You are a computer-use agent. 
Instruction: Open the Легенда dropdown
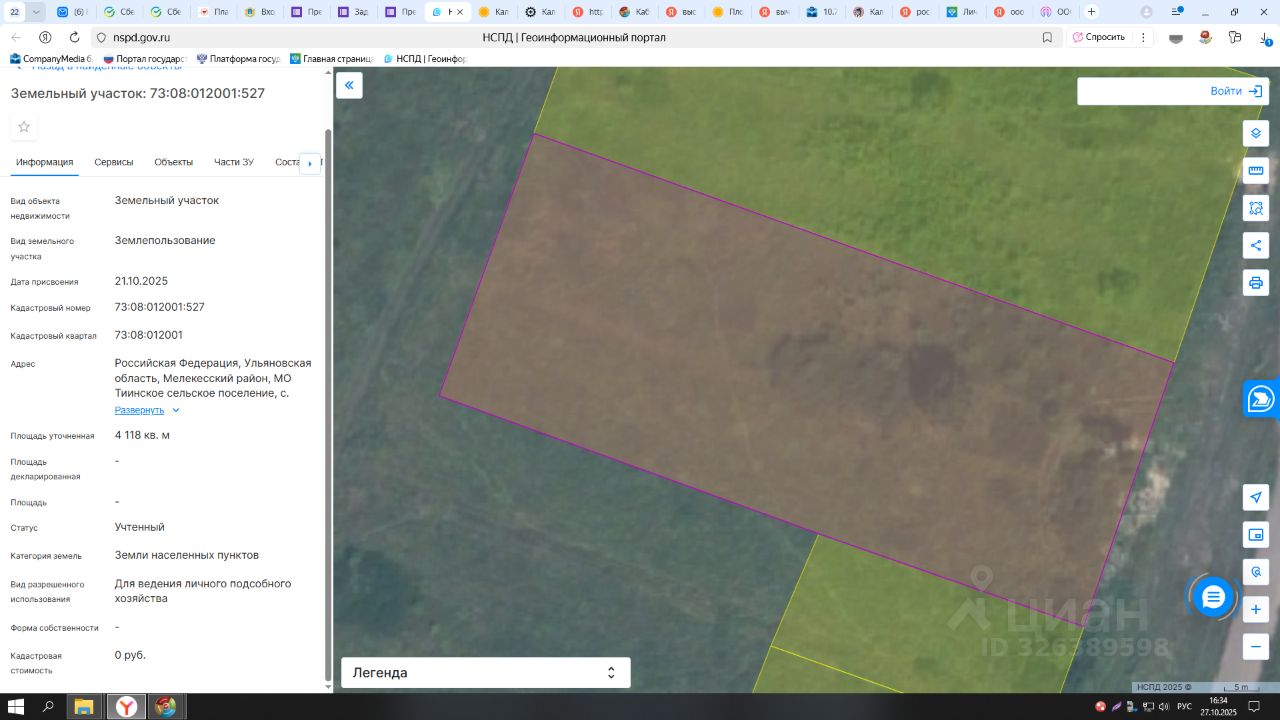pos(485,673)
